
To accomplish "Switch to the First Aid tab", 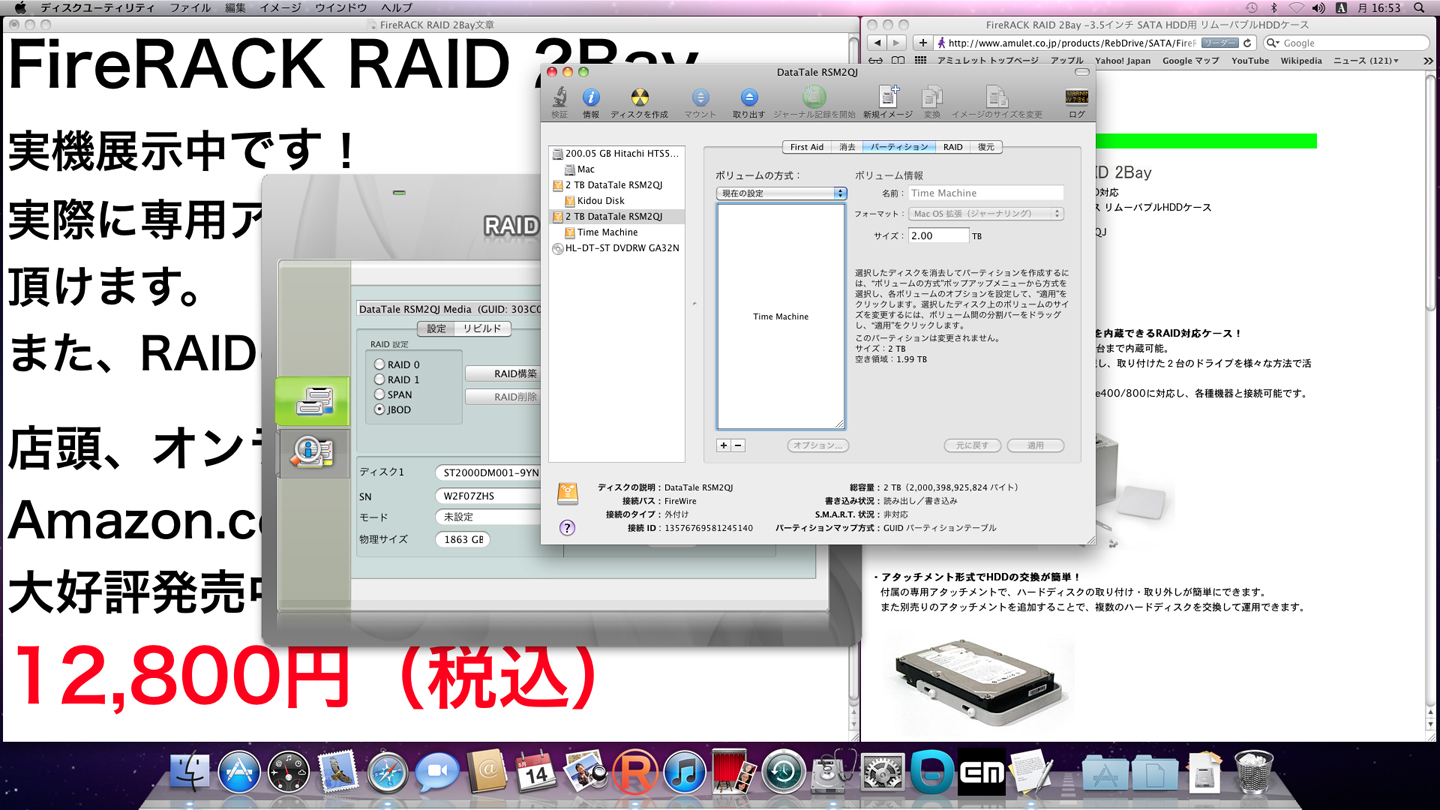I will (807, 147).
